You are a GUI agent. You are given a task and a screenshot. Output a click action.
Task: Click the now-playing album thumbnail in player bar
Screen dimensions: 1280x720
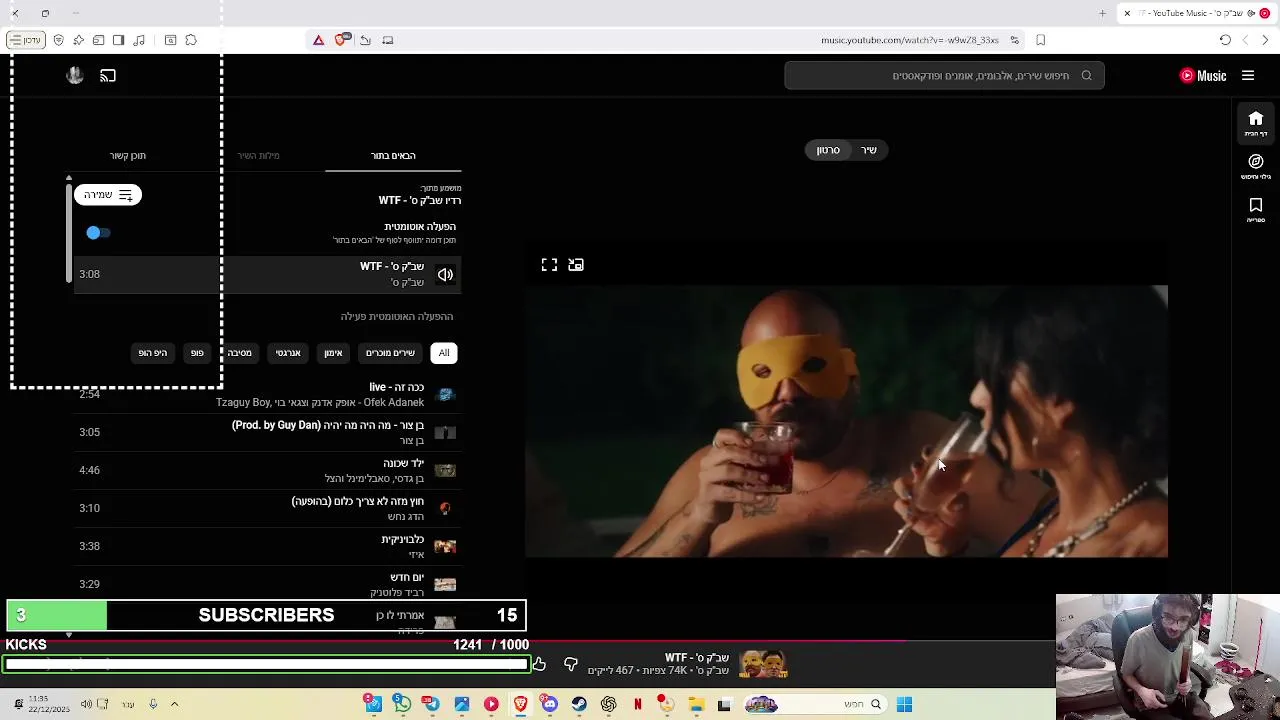click(763, 664)
